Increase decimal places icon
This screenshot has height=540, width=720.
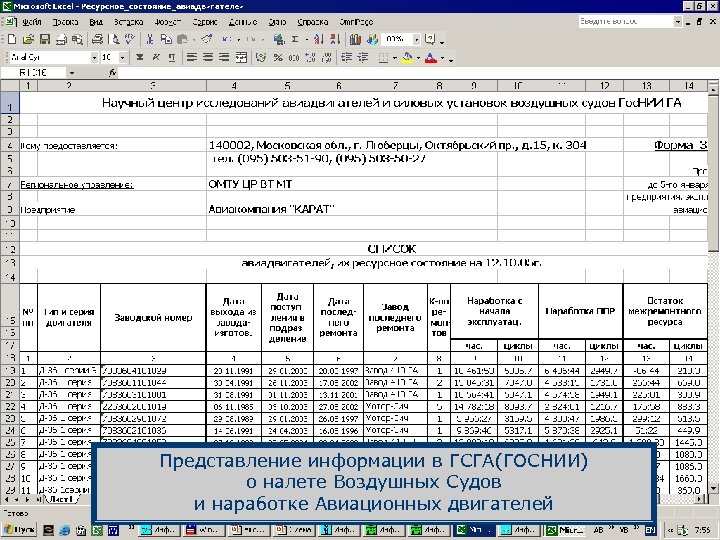[x=310, y=57]
